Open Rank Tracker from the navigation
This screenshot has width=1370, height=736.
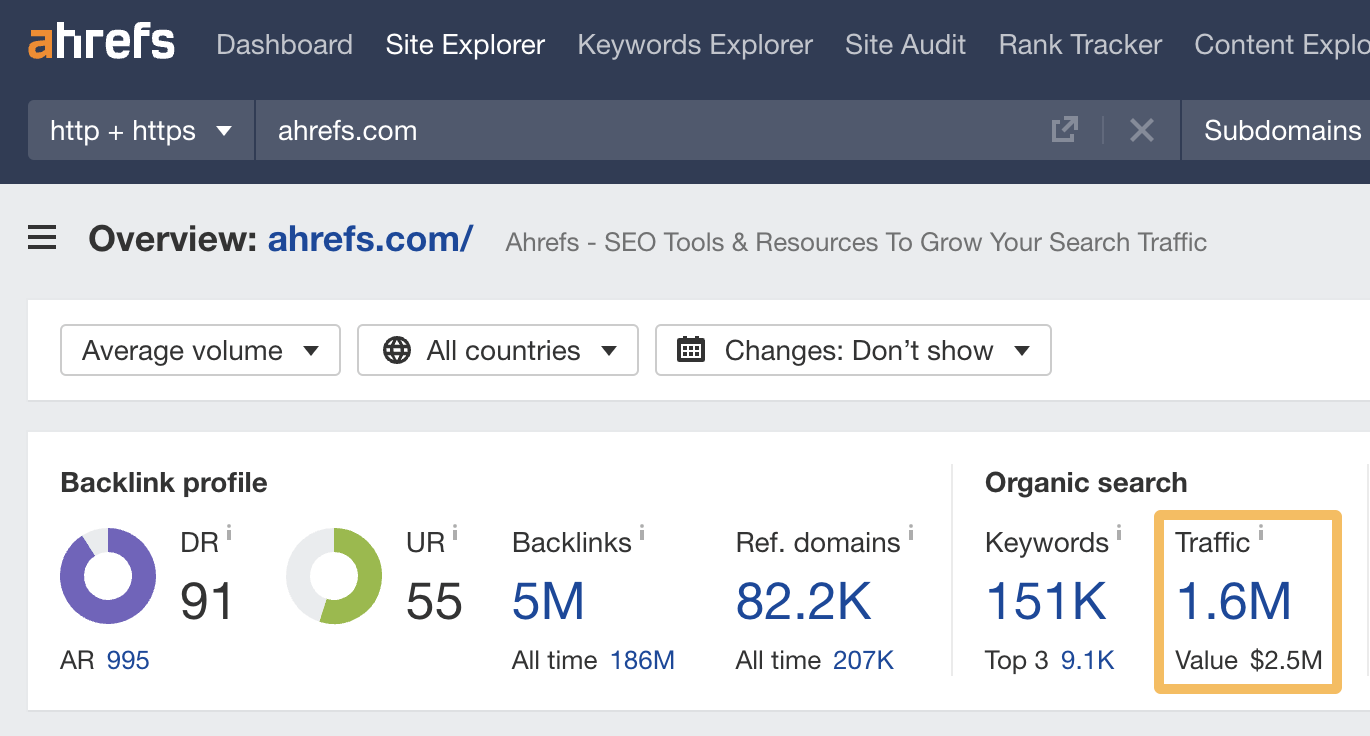[x=1079, y=44]
